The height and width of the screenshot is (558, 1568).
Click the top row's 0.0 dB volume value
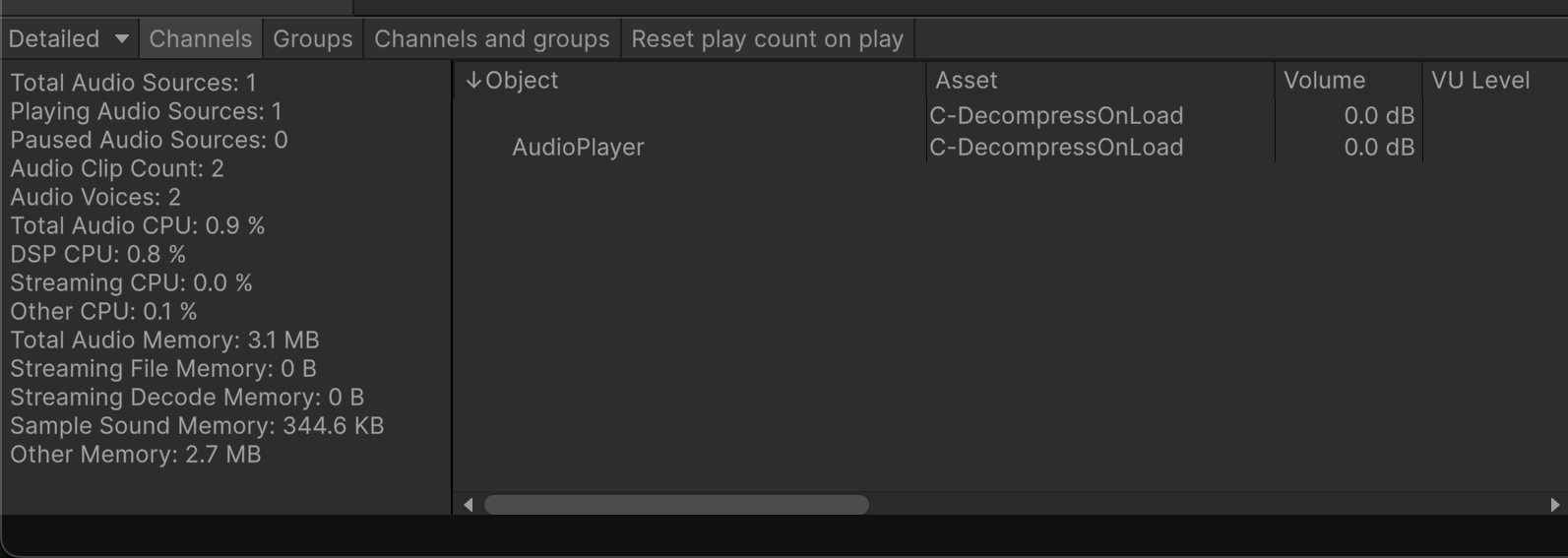[x=1378, y=116]
